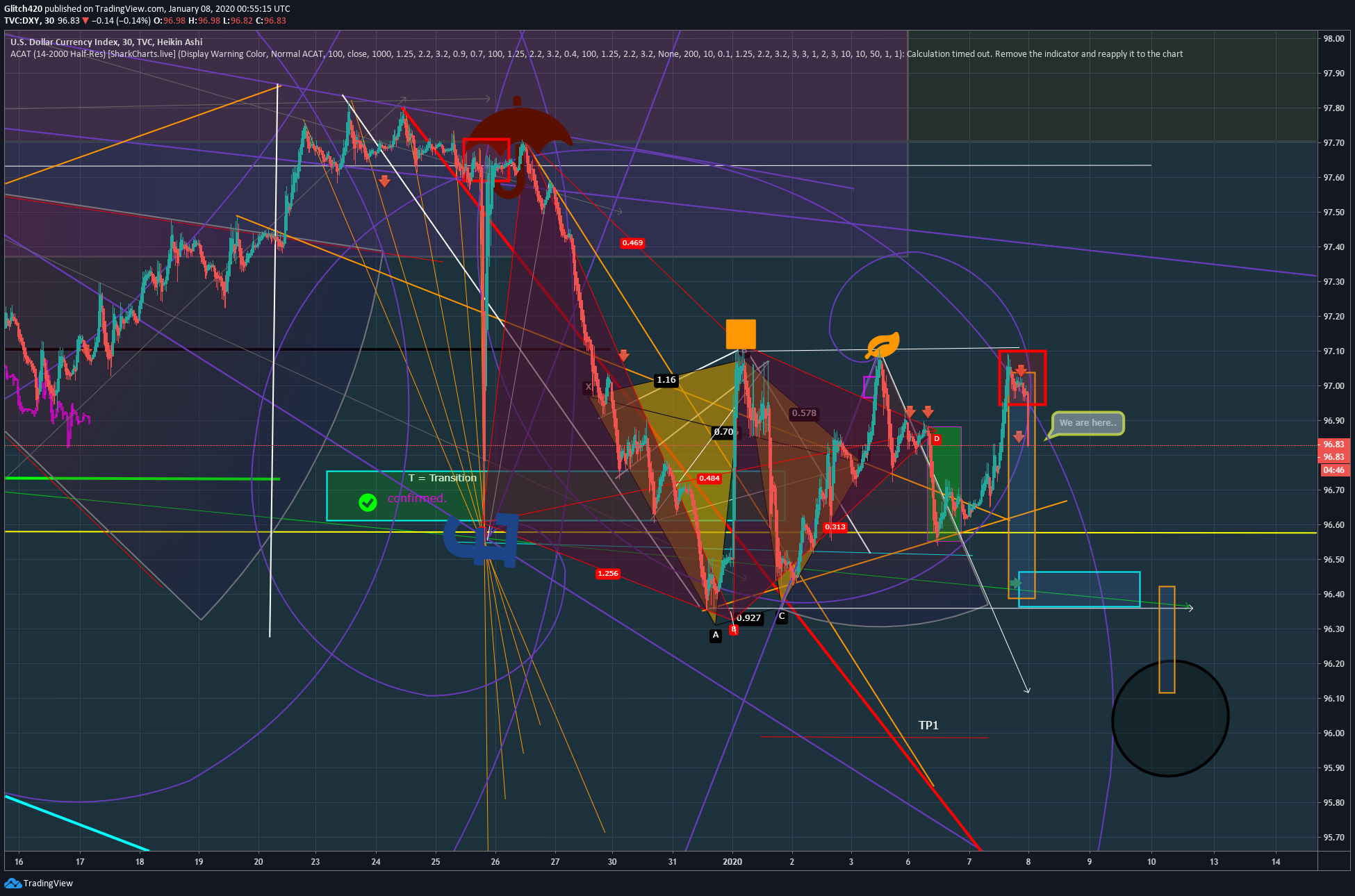The height and width of the screenshot is (896, 1355).
Task: Click date 8 on time axis
Action: 1028,862
